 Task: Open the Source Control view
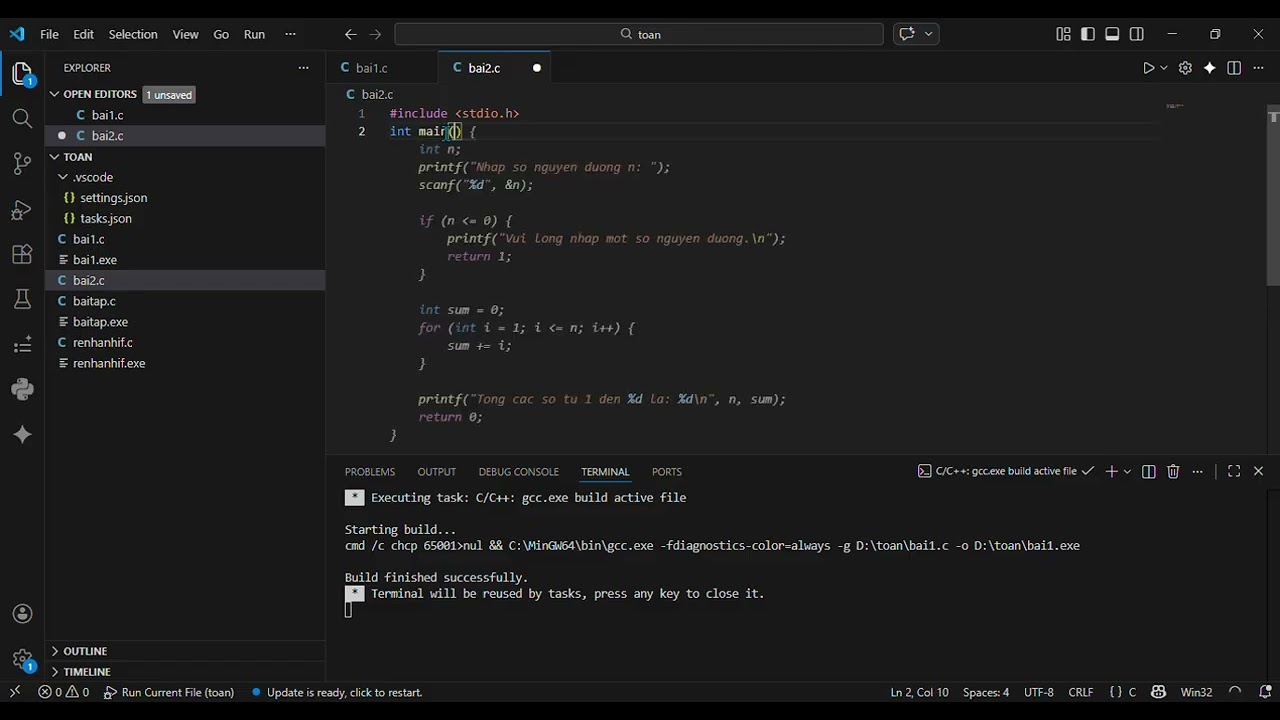(x=22, y=164)
